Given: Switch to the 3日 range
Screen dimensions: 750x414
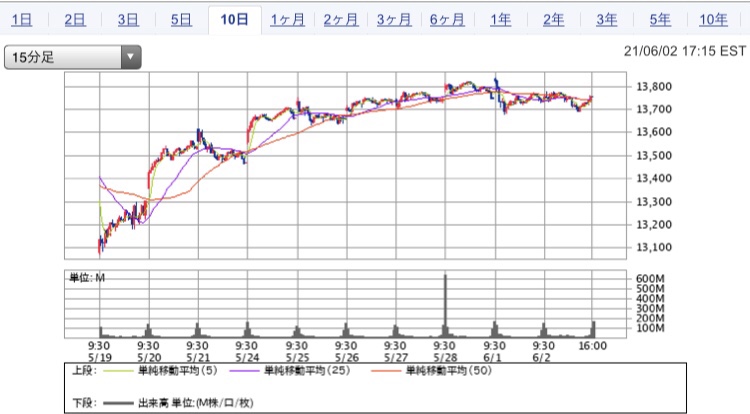Looking at the screenshot, I should pyautogui.click(x=128, y=20).
